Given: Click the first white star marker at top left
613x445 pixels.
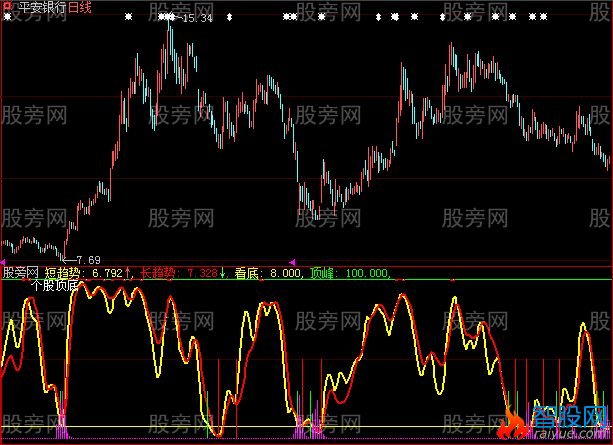Looking at the screenshot, I should [6, 18].
